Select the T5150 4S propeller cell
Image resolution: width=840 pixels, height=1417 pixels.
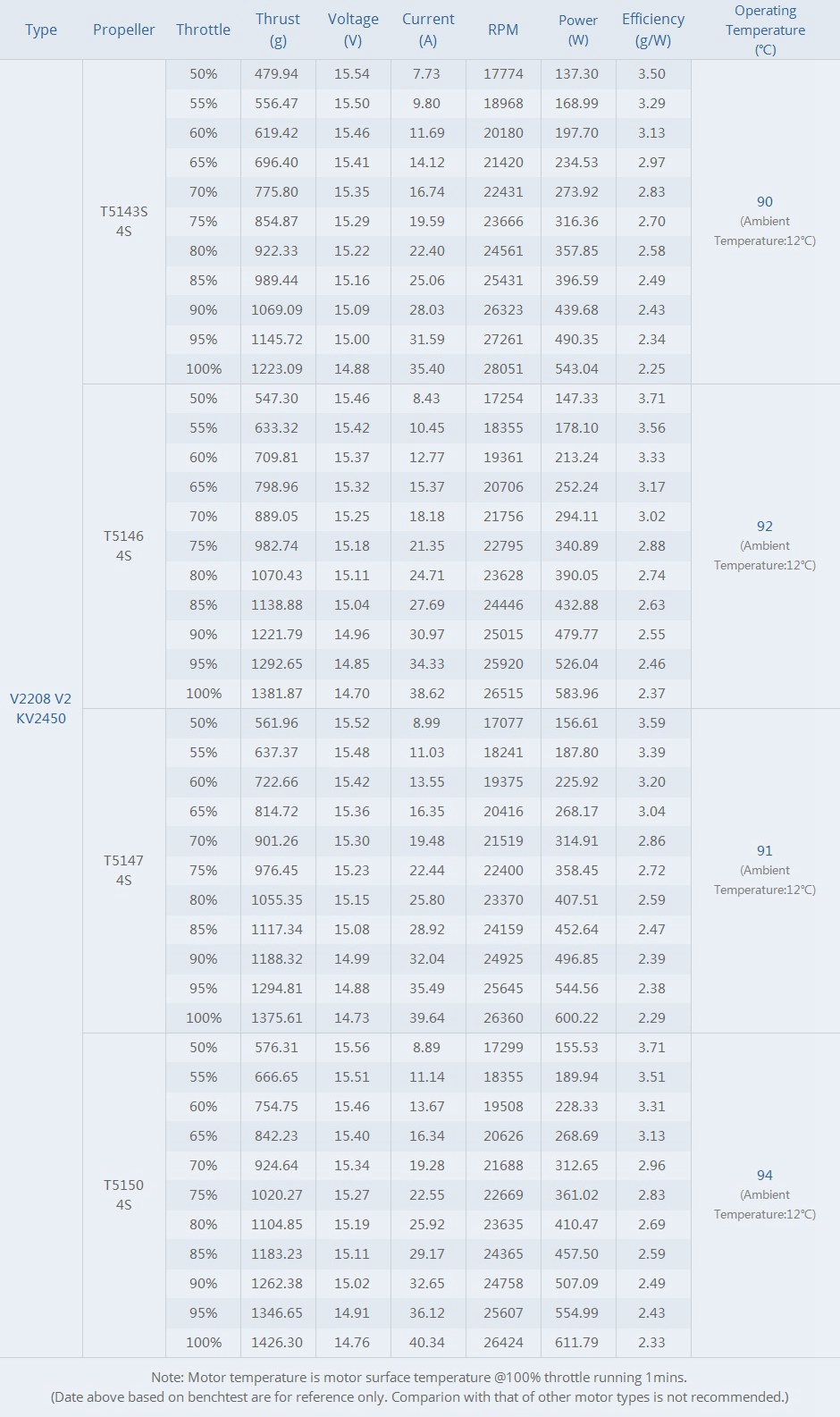123,1194
